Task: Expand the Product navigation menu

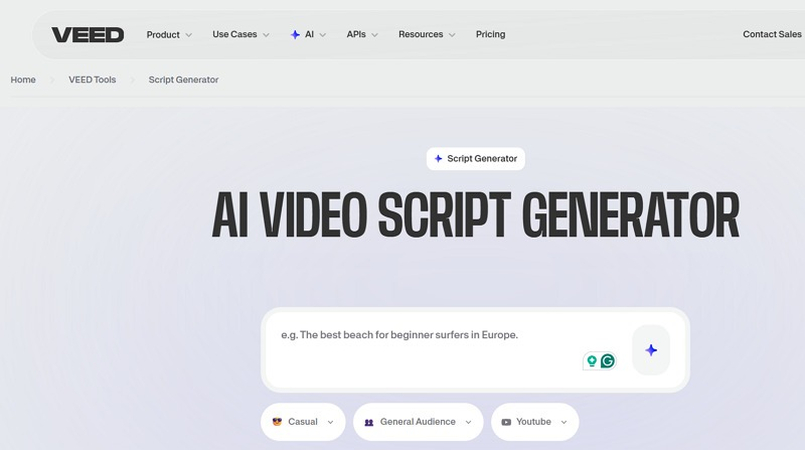Action: (x=169, y=35)
